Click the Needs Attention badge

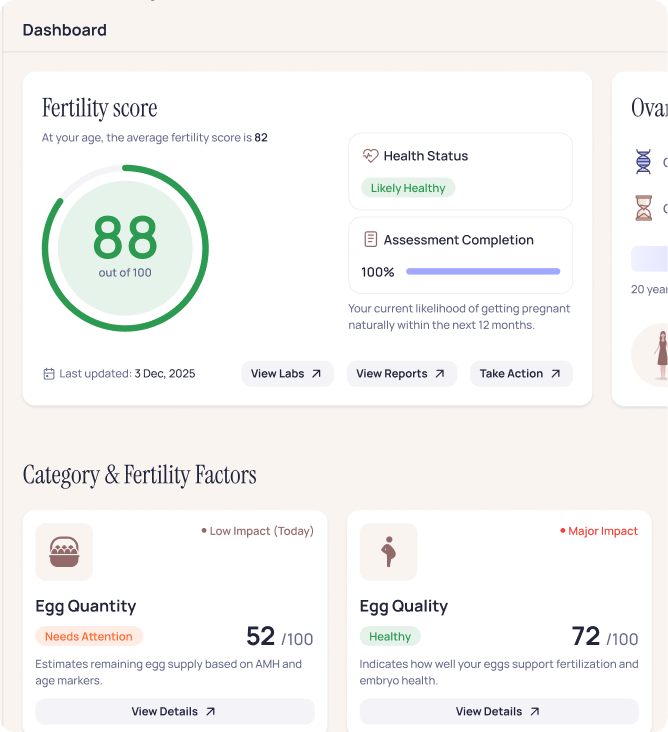89,636
